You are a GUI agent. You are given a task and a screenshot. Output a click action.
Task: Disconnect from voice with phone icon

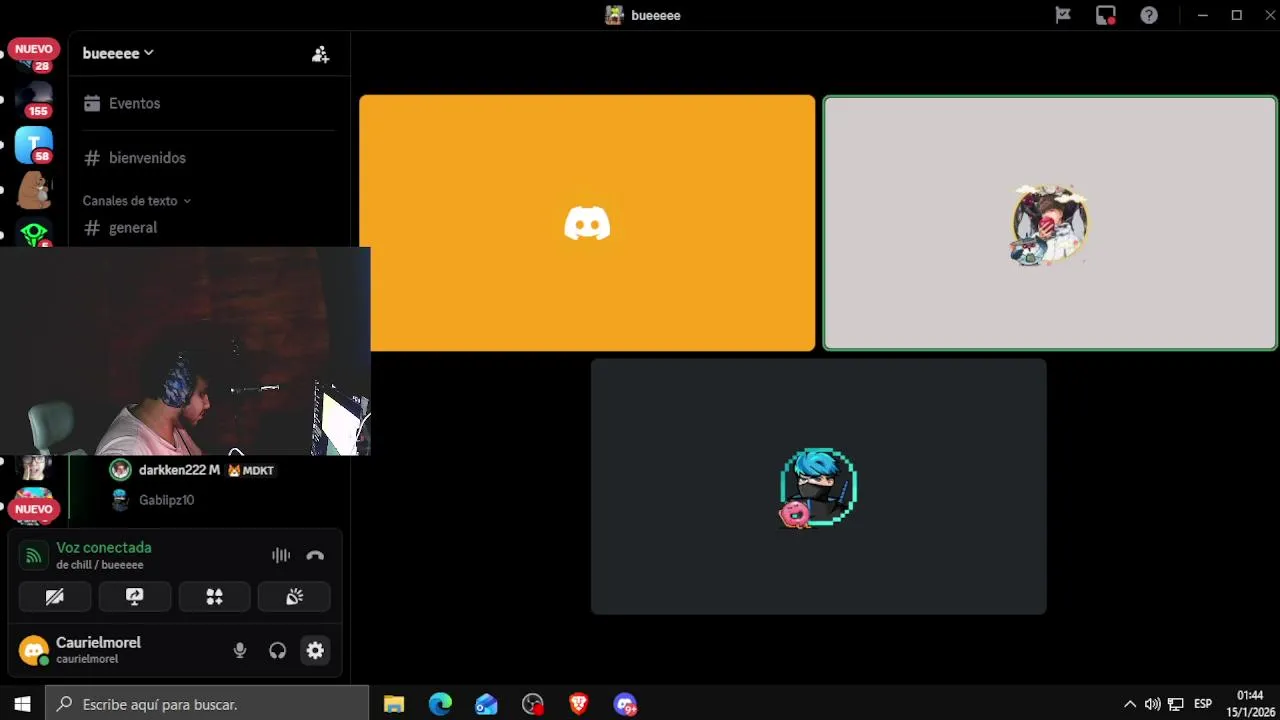tap(315, 555)
